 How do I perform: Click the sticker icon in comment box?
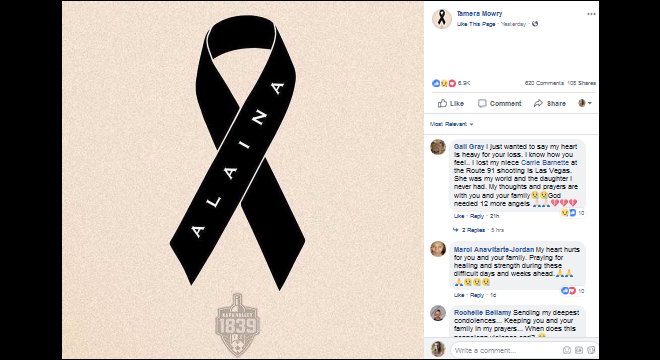point(591,350)
